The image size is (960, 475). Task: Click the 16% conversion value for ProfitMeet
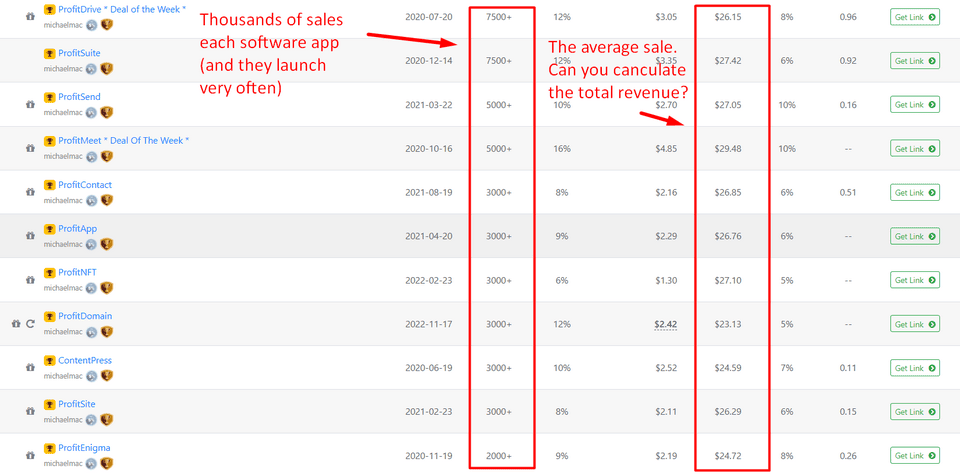(561, 149)
